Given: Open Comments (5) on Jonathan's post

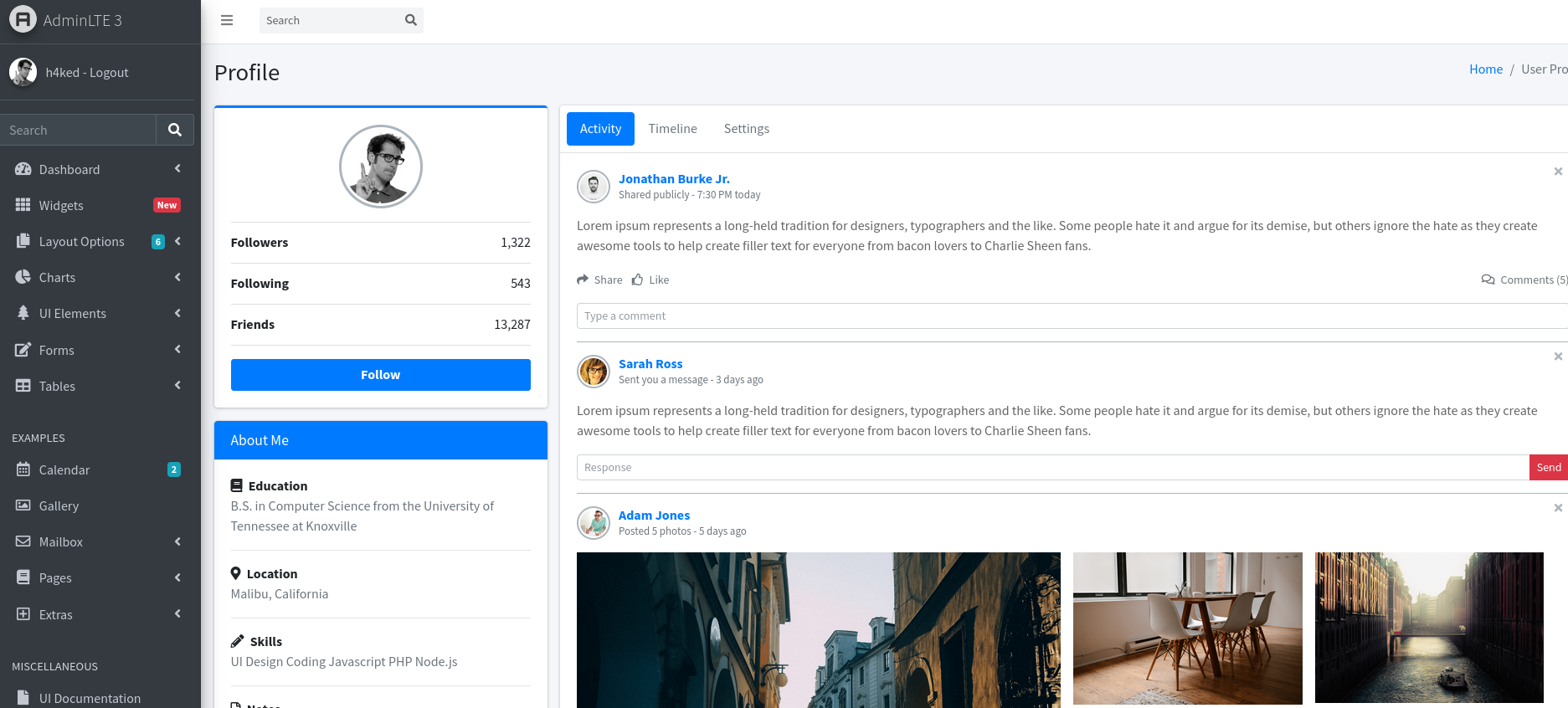Looking at the screenshot, I should click(1524, 280).
